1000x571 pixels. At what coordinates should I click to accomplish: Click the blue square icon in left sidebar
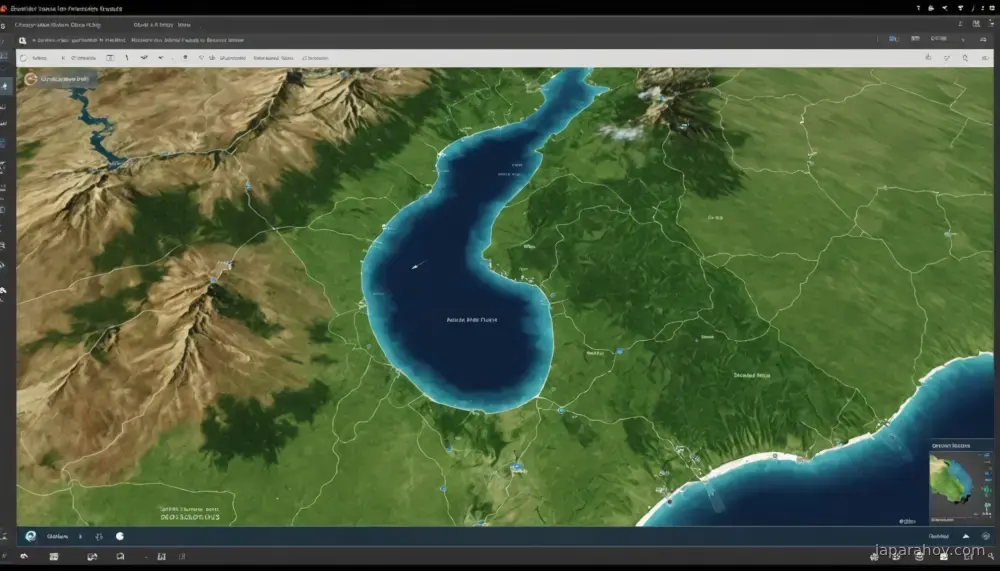click(x=3, y=142)
